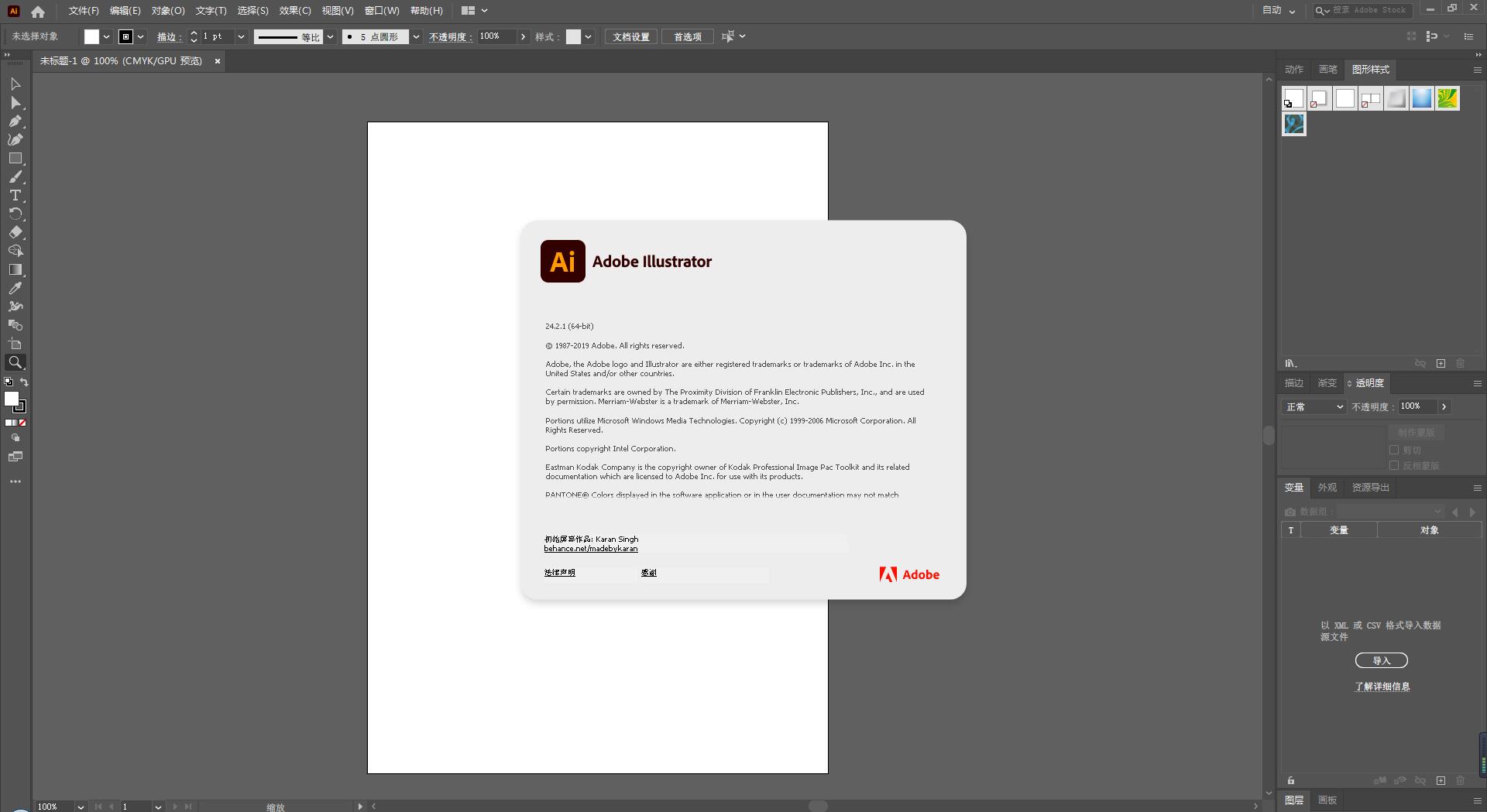1487x812 pixels.
Task: Close the 未标题-1 document tab
Action: (x=218, y=61)
